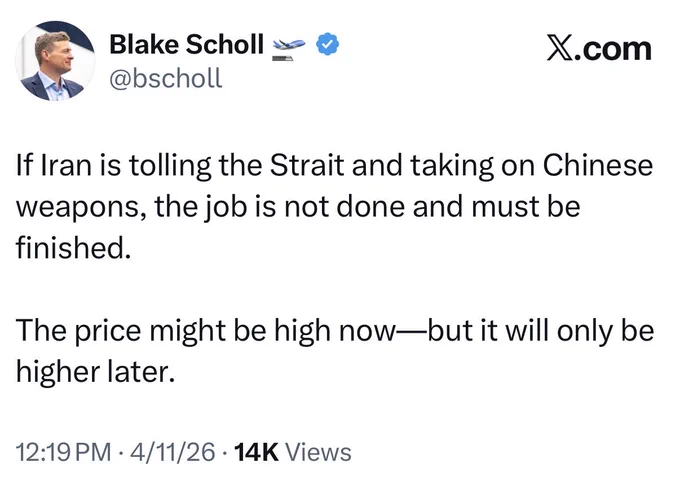Click the Blake Scholl display name
This screenshot has width=680, height=489.
point(186,44)
